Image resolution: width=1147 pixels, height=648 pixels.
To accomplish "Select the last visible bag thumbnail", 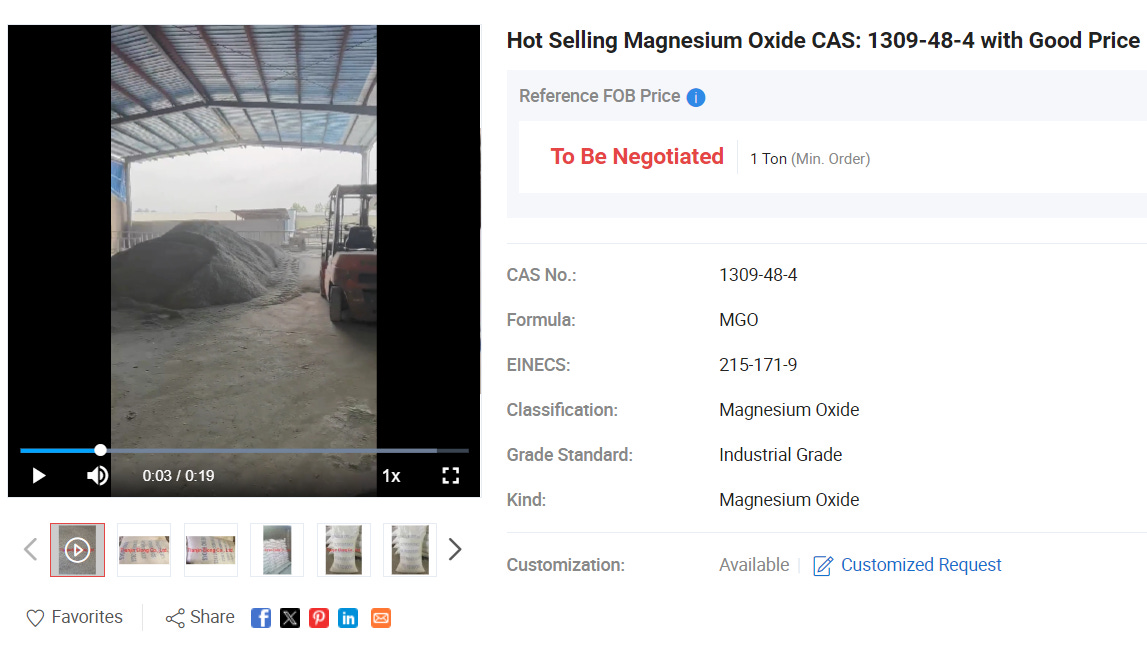I will [x=410, y=550].
